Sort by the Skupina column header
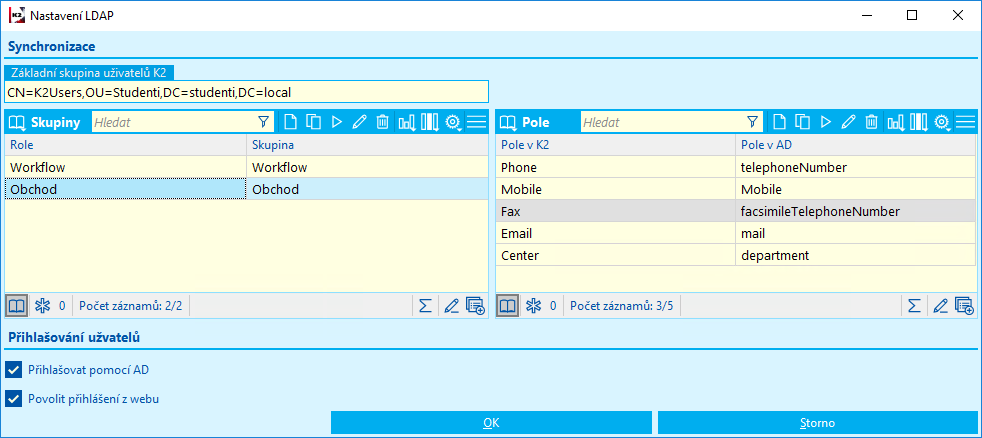This screenshot has width=982, height=438. [367, 145]
